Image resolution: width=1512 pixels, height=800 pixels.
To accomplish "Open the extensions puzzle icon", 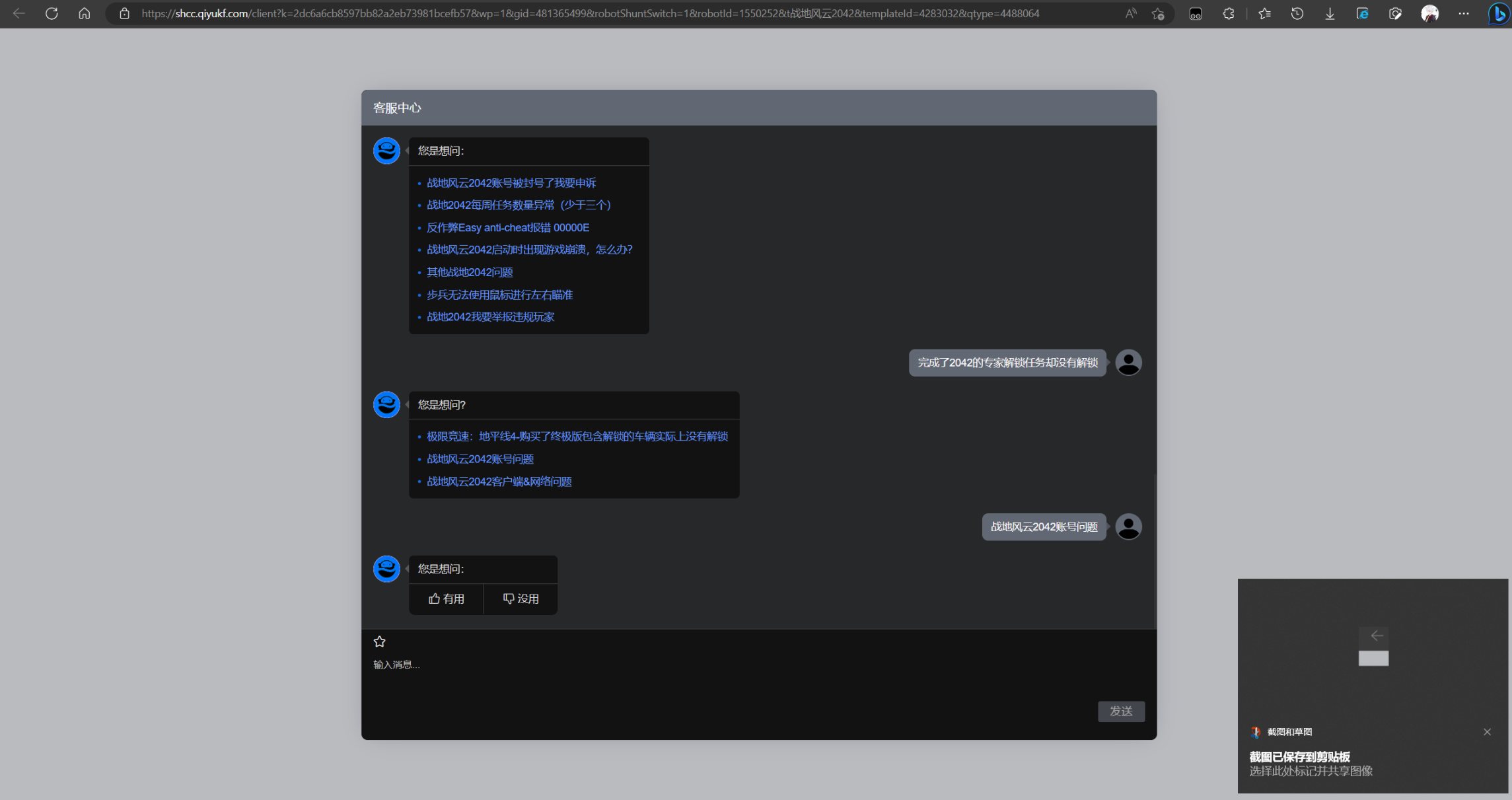I will pyautogui.click(x=1228, y=13).
